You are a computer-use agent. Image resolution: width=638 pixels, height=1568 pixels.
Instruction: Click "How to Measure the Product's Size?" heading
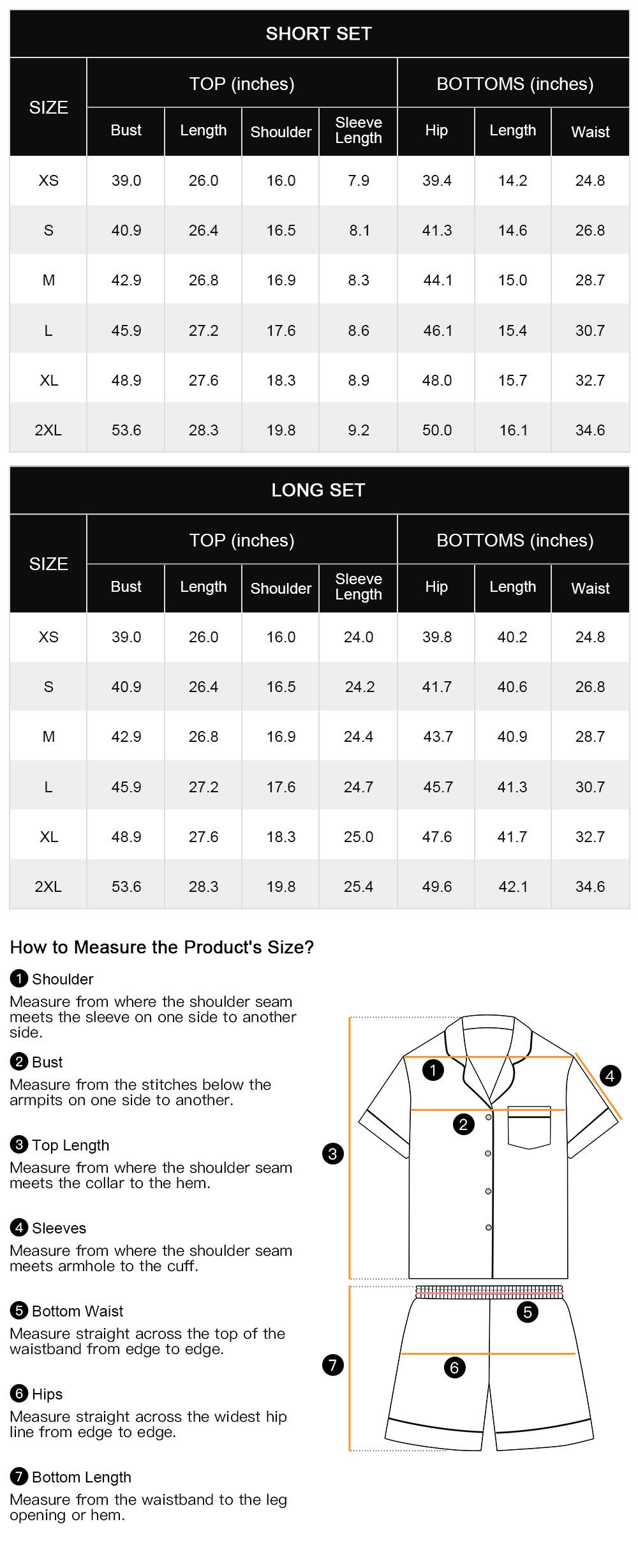click(162, 947)
